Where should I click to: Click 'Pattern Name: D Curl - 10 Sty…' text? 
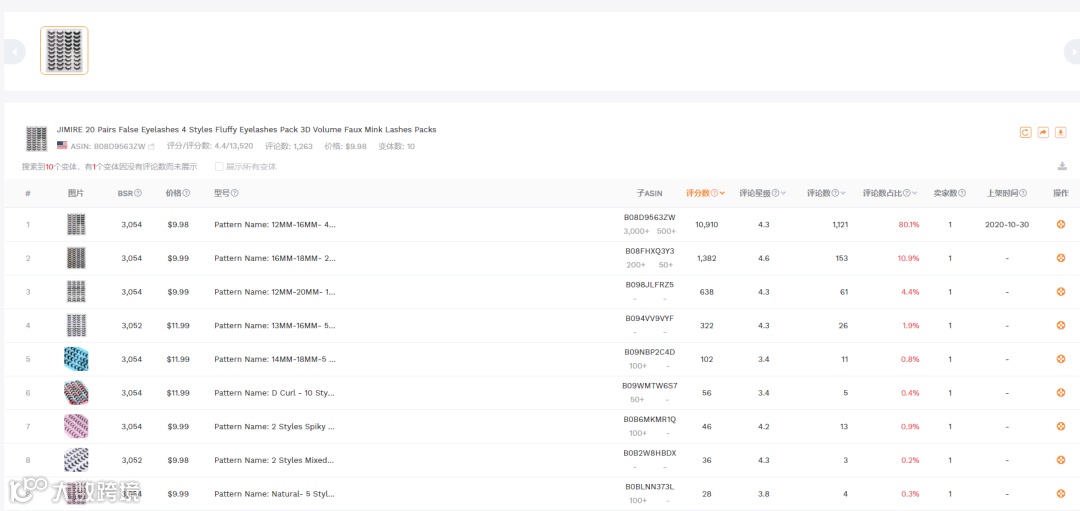pyautogui.click(x=274, y=393)
